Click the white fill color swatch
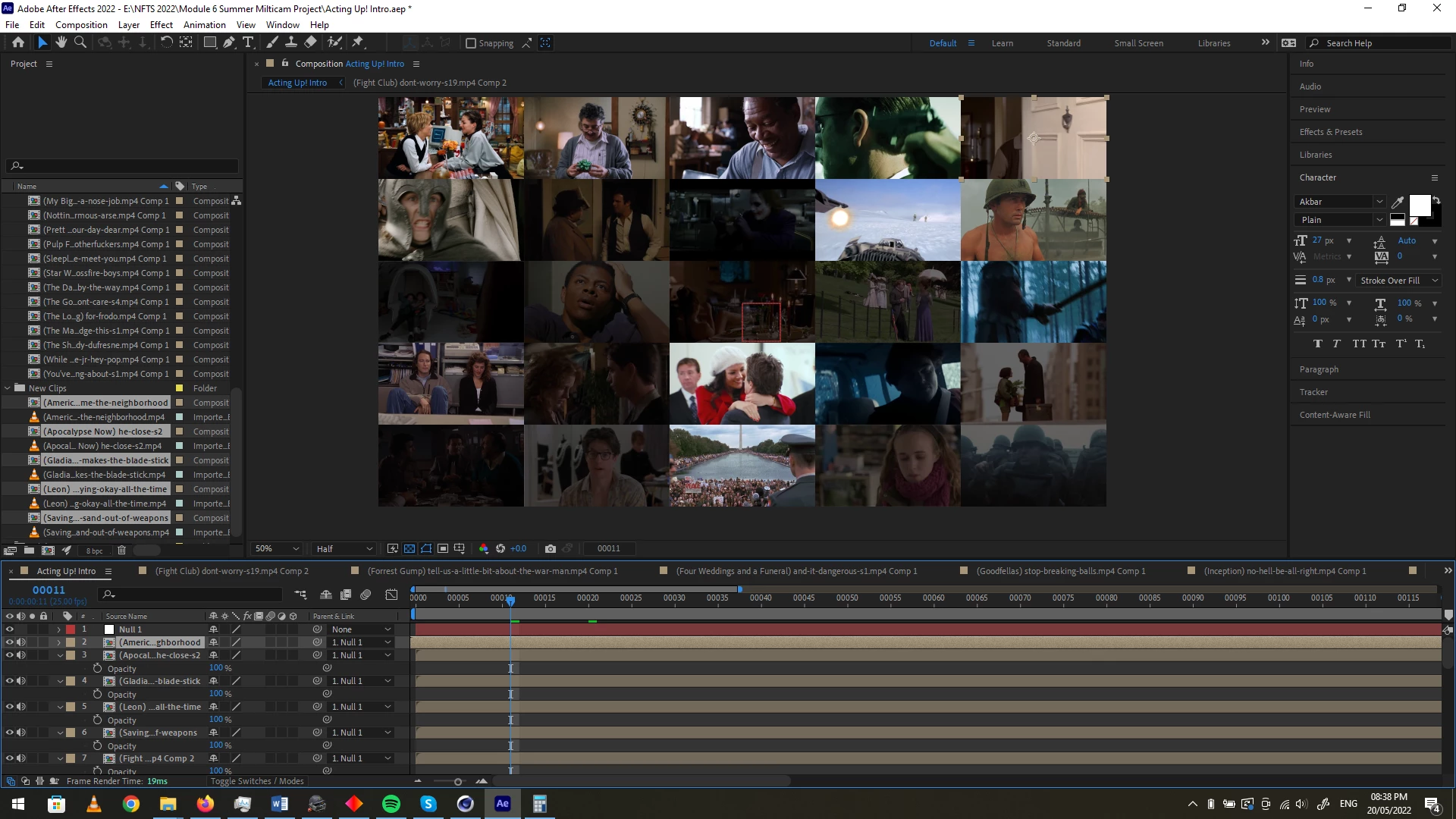 pos(1419,206)
